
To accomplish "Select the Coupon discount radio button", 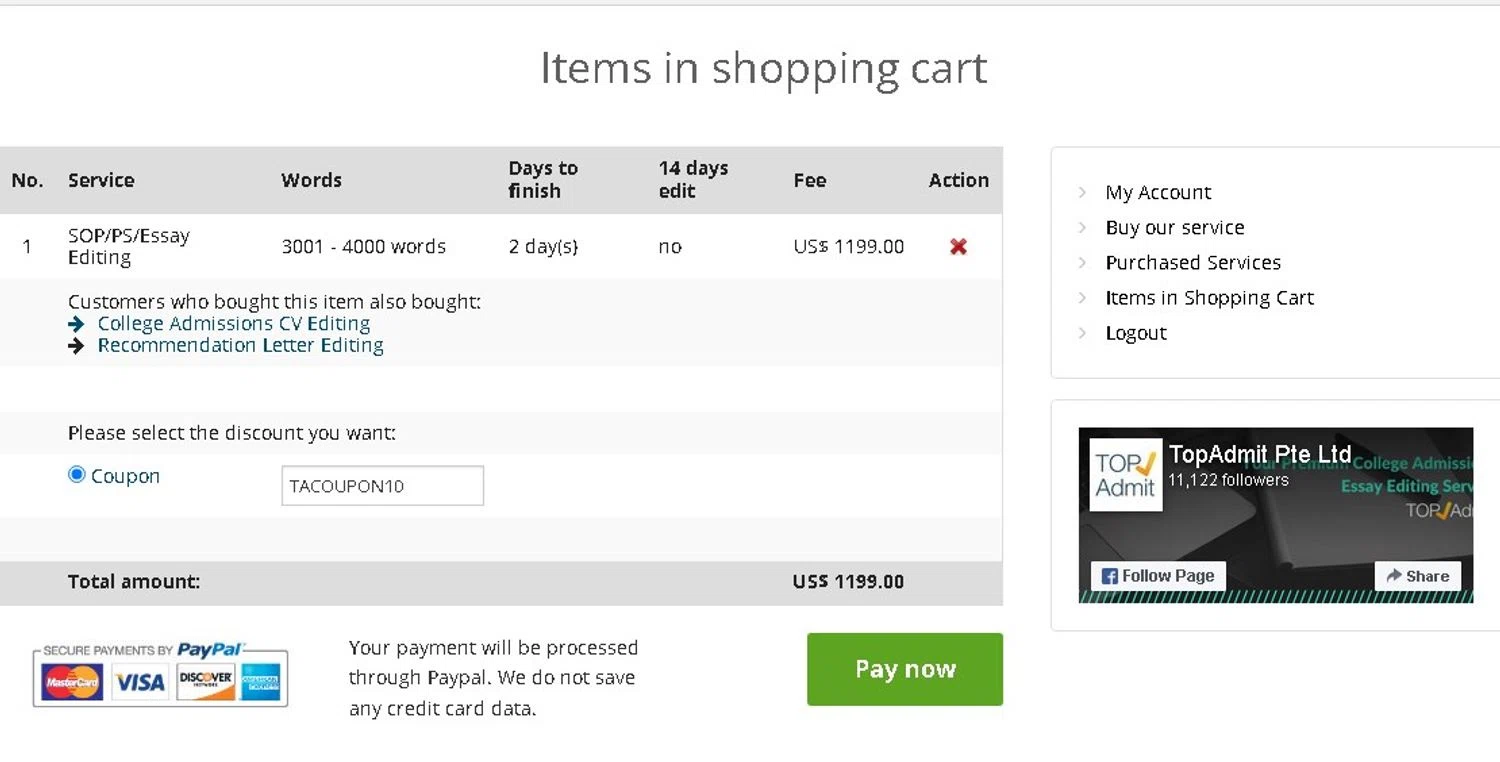I will click(x=76, y=475).
